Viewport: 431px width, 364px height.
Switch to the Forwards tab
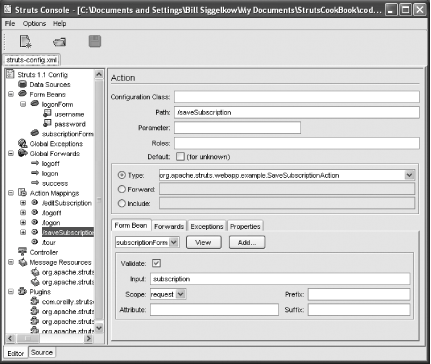(x=169, y=226)
